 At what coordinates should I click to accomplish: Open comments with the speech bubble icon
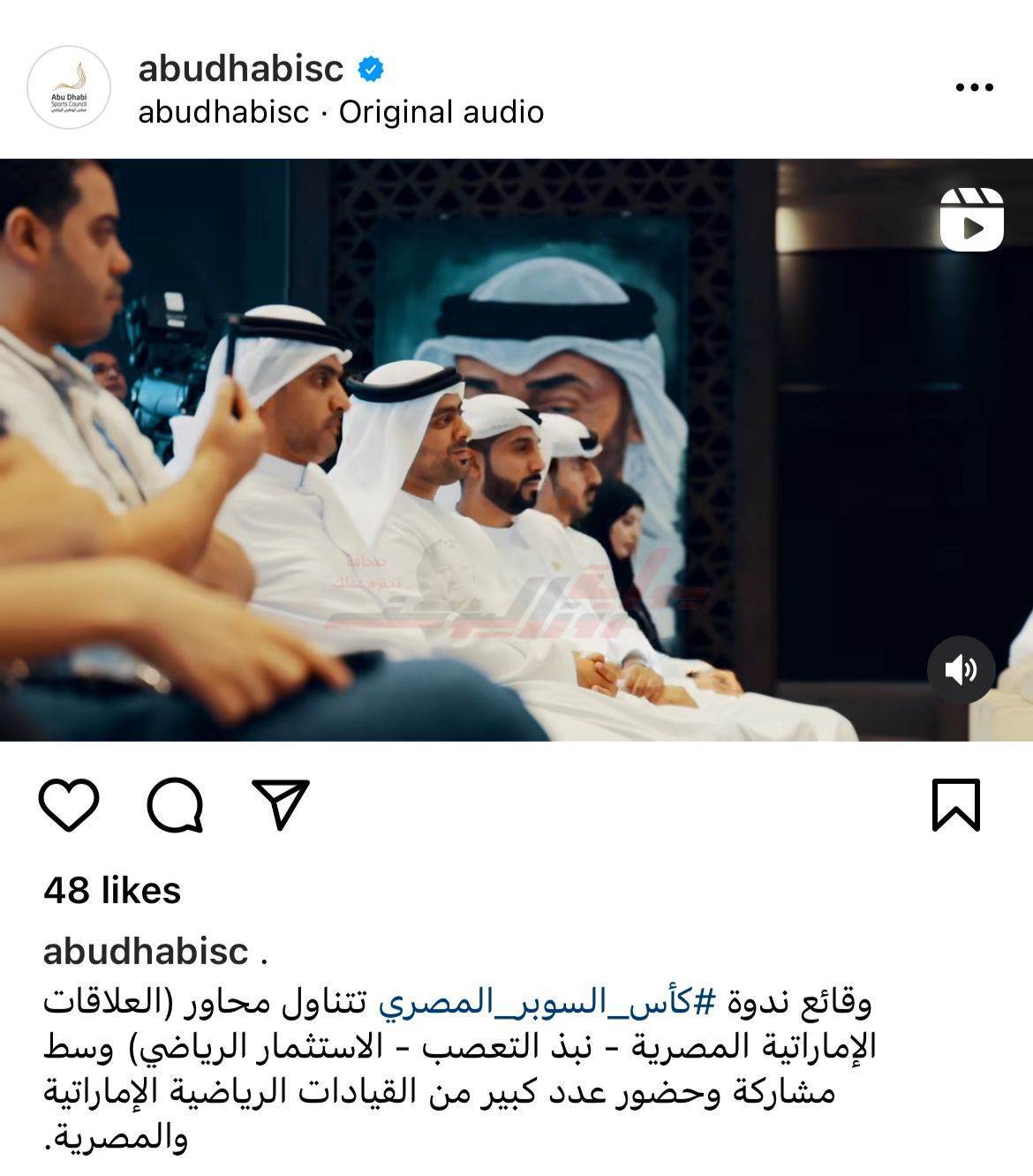[x=176, y=804]
